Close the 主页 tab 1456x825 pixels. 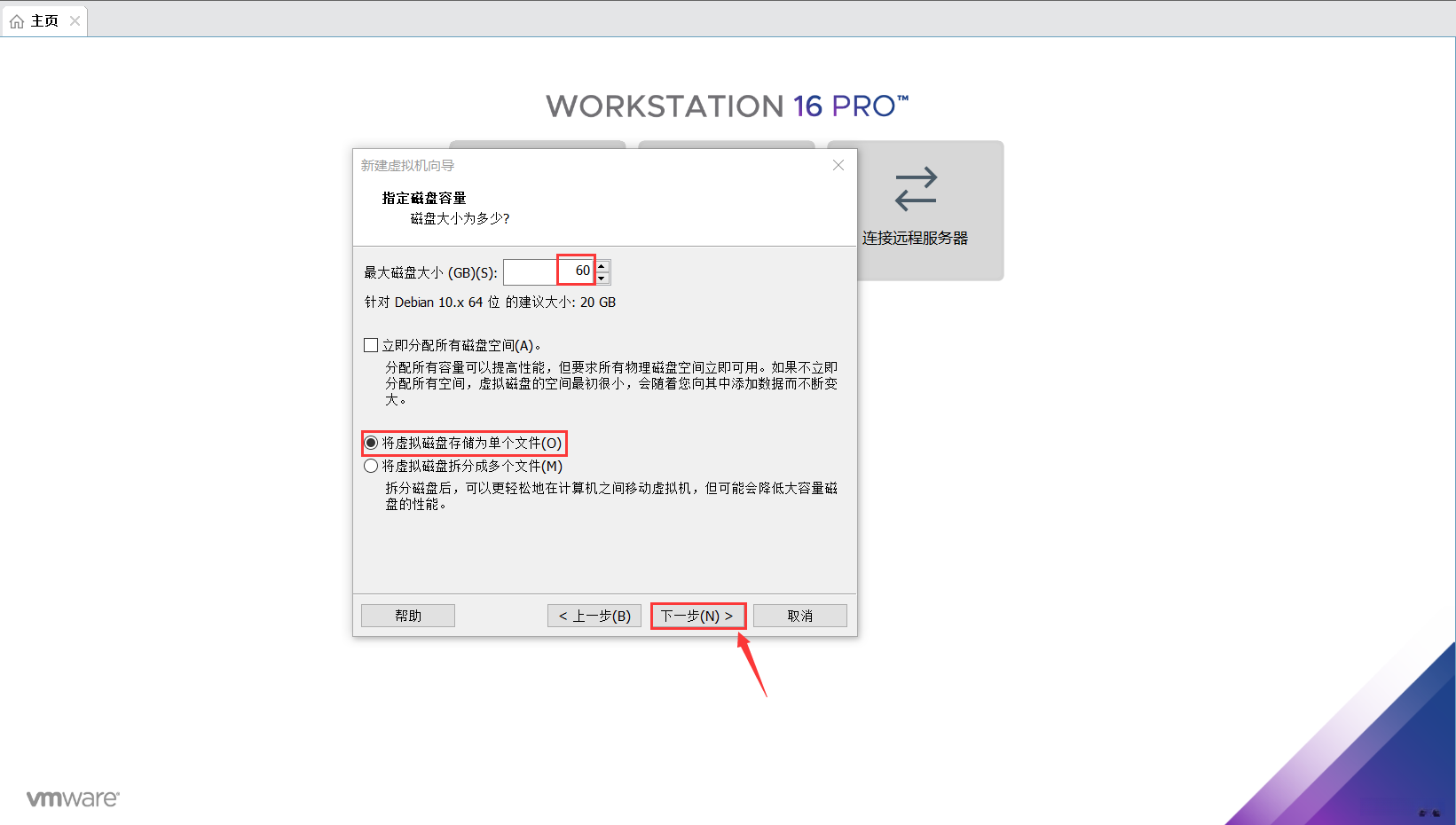[75, 20]
